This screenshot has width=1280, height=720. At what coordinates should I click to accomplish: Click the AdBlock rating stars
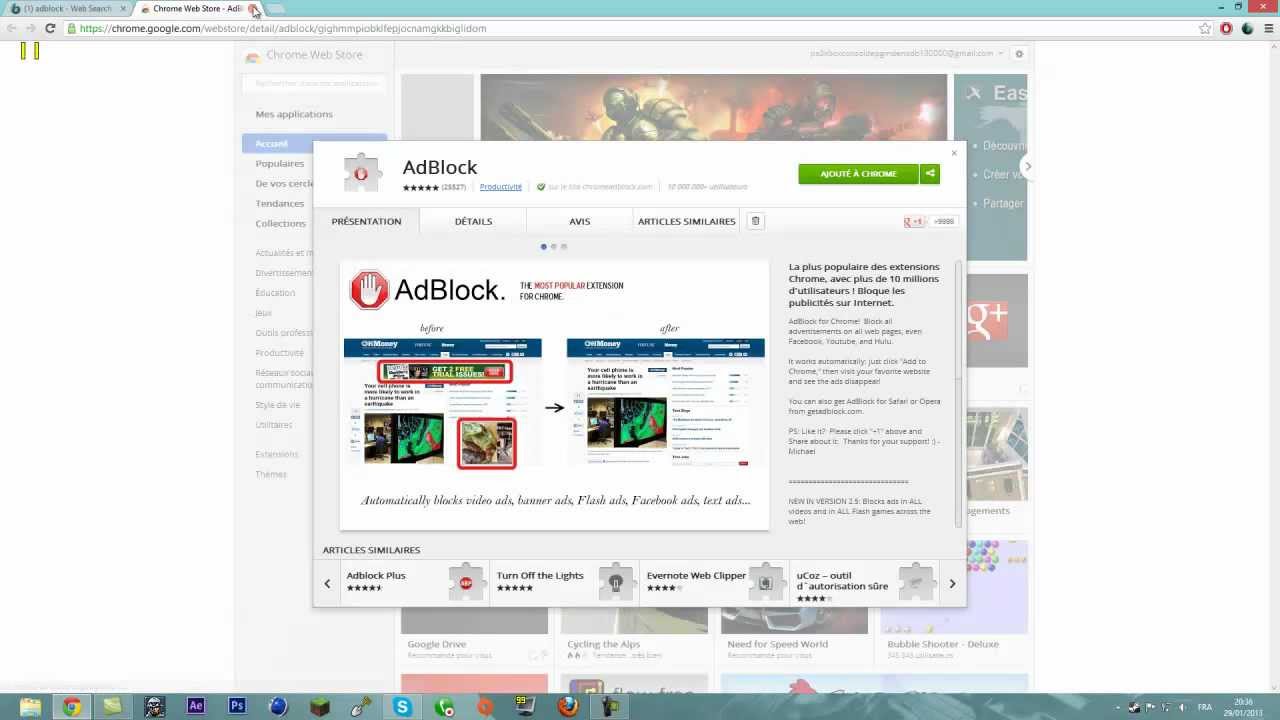coord(420,187)
